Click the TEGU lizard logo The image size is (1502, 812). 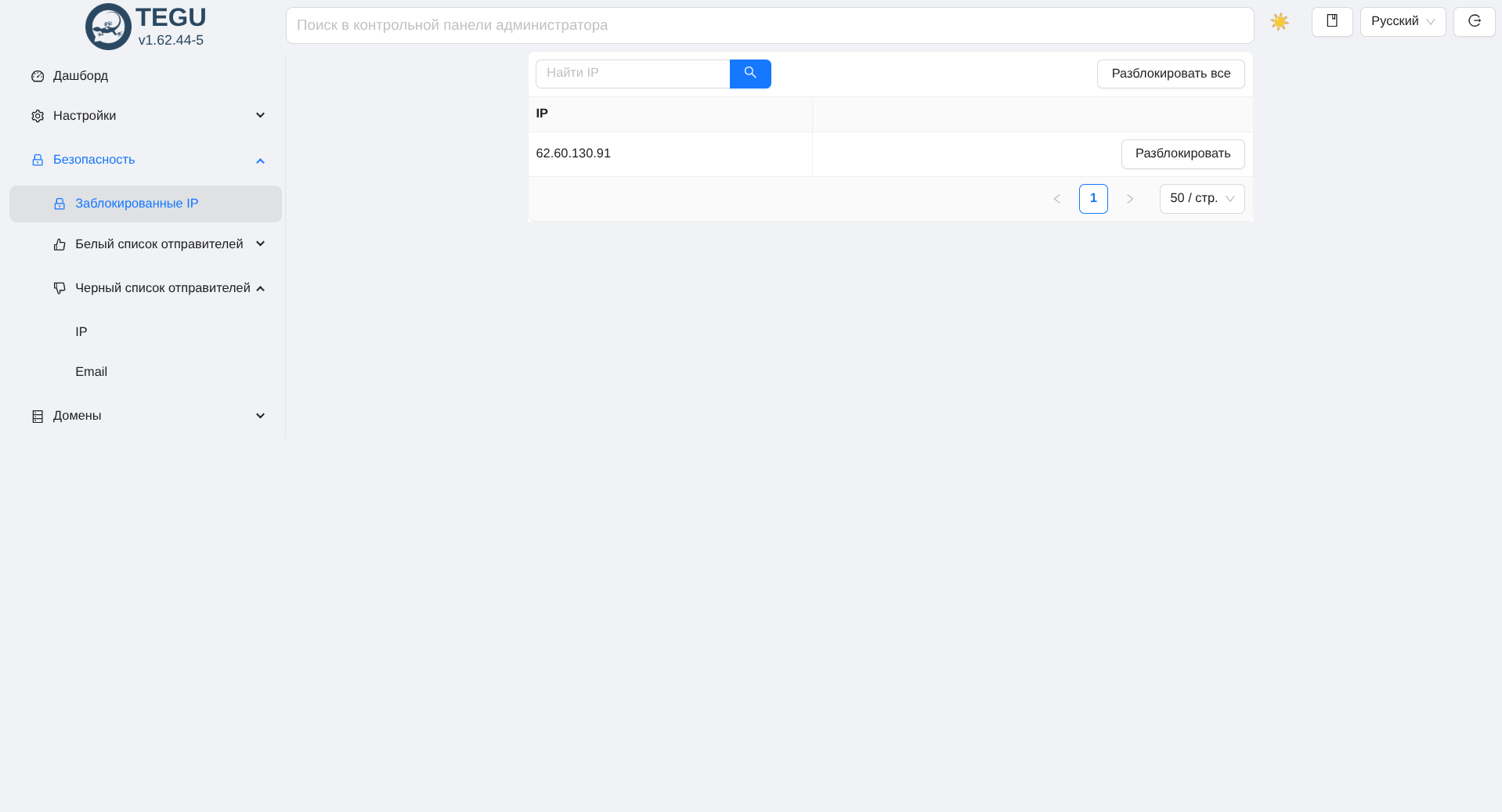pos(108,27)
